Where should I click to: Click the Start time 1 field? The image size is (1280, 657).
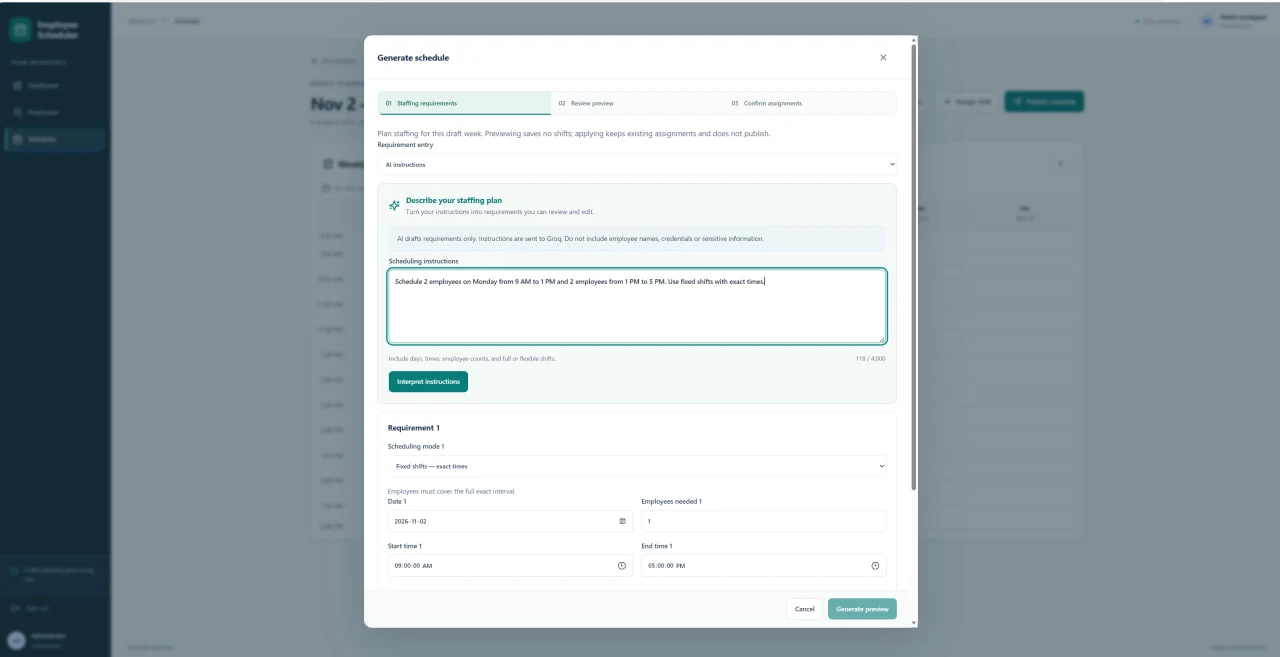click(x=510, y=566)
